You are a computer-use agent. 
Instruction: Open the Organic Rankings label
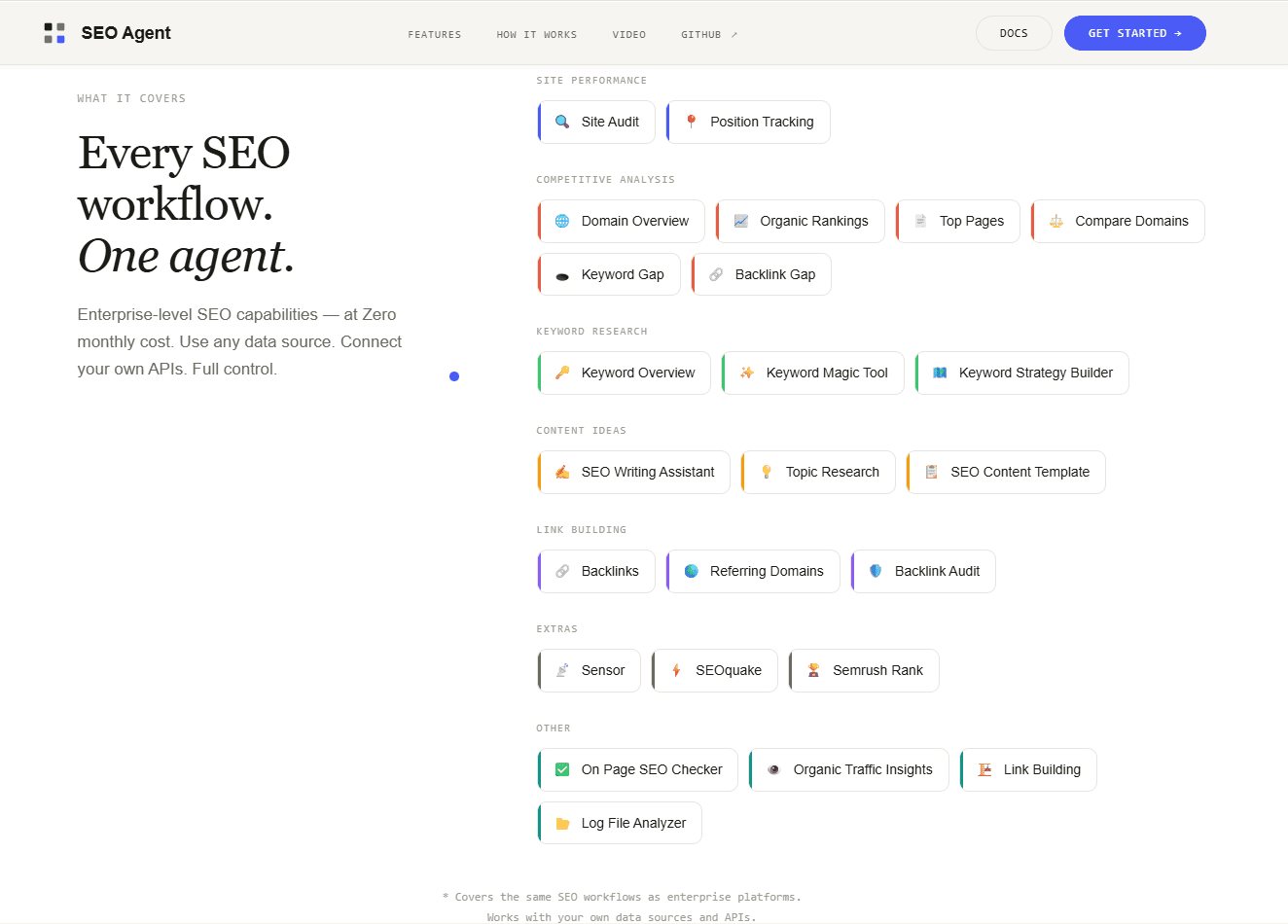click(814, 221)
